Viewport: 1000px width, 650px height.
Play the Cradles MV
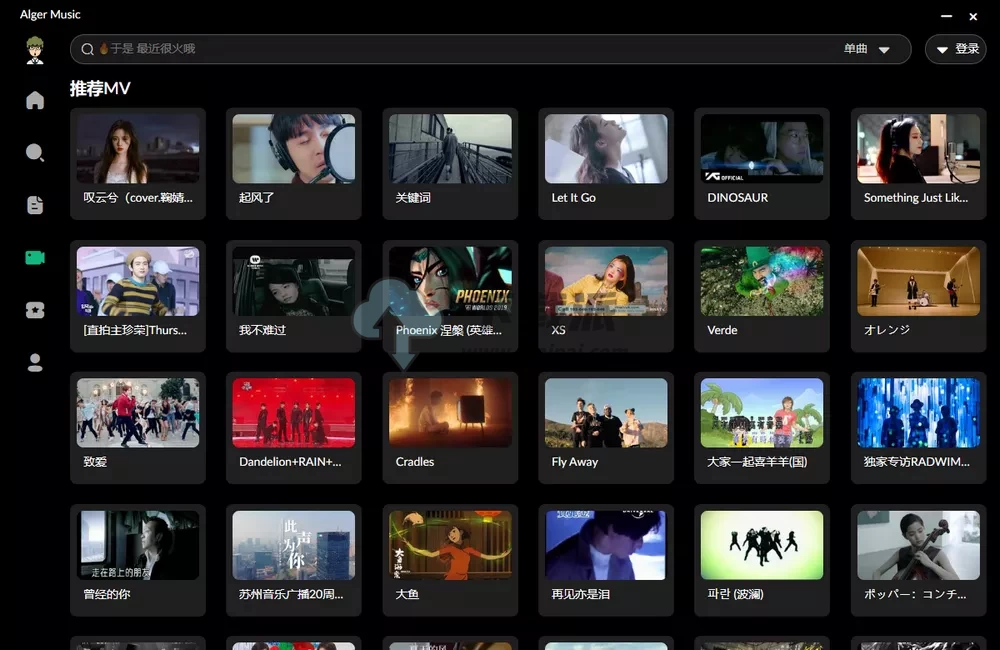coord(450,427)
